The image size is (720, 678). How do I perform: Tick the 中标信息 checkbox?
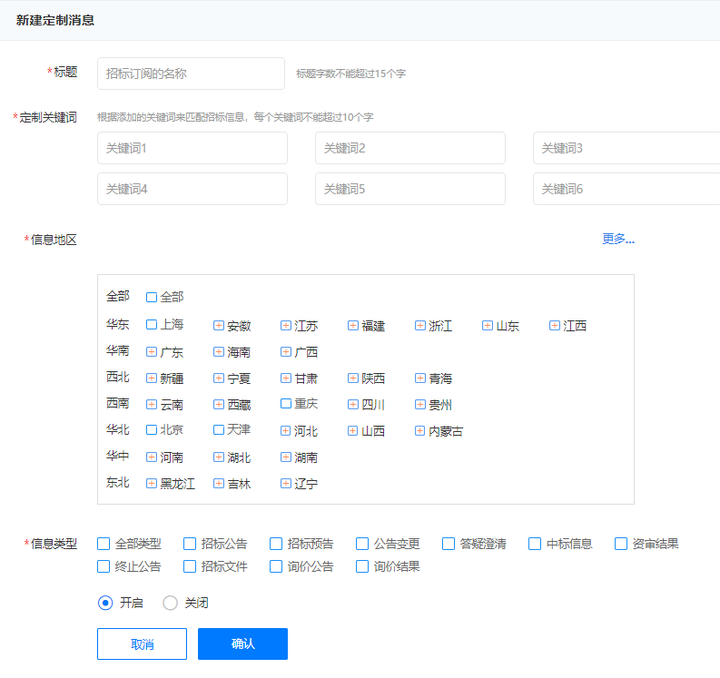534,544
